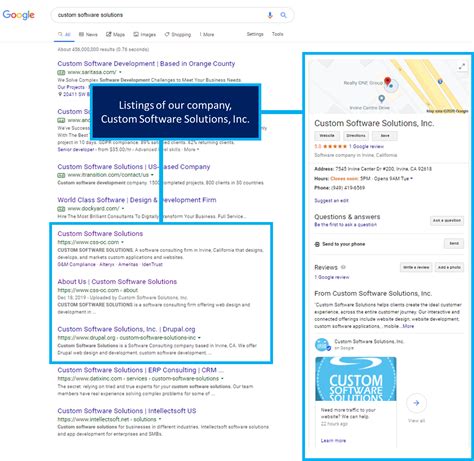Click the Send button
Screen dimensions: 474x461
tap(454, 243)
